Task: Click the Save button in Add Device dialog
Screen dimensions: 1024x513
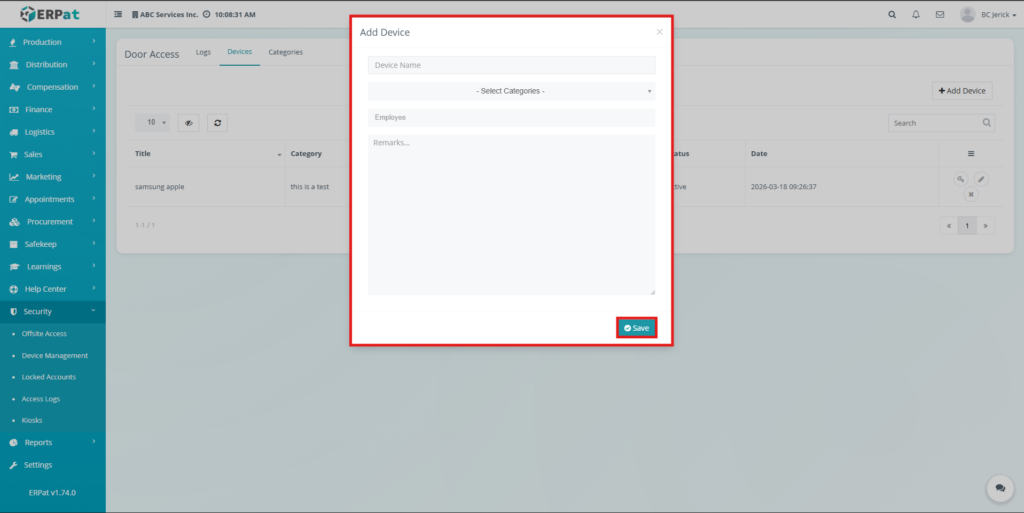Action: 636,328
